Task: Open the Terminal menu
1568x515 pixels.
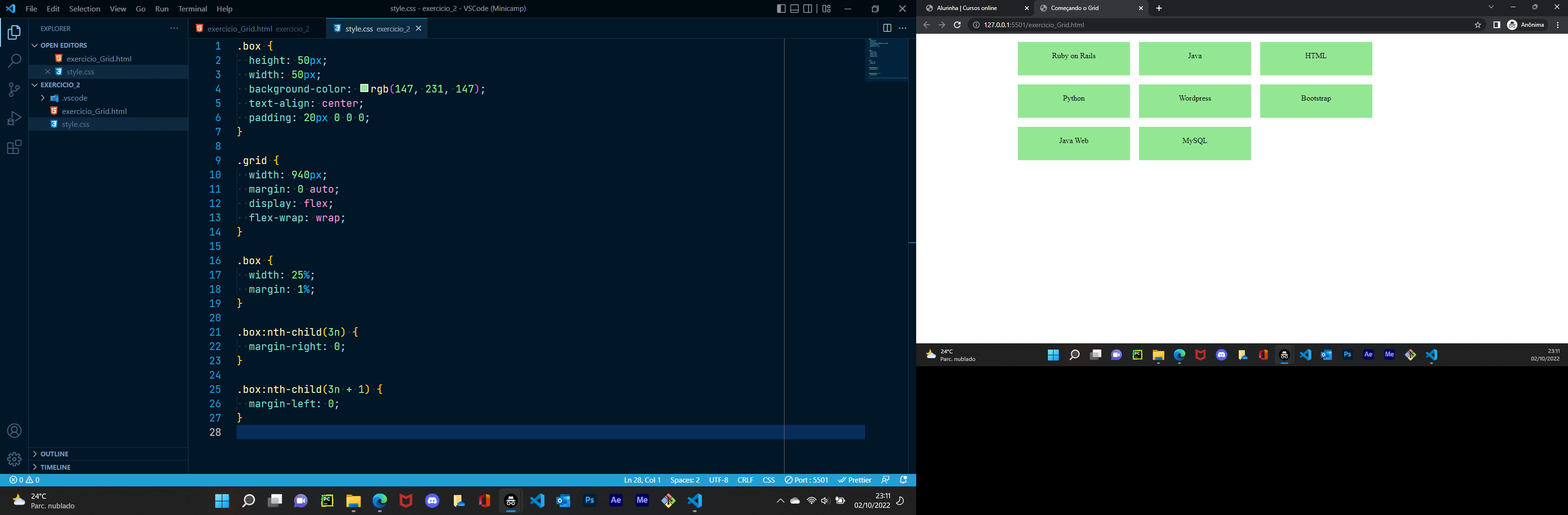Action: 192,9
